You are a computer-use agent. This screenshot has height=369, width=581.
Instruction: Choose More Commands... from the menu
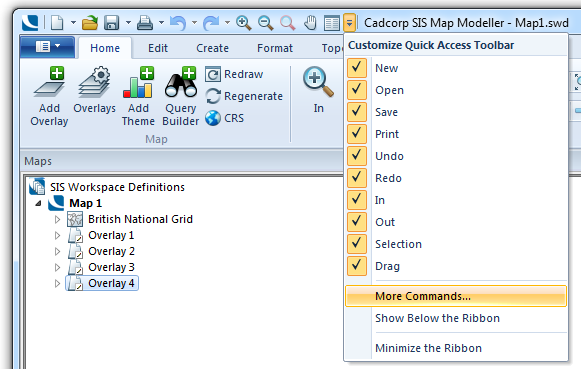[456, 296]
